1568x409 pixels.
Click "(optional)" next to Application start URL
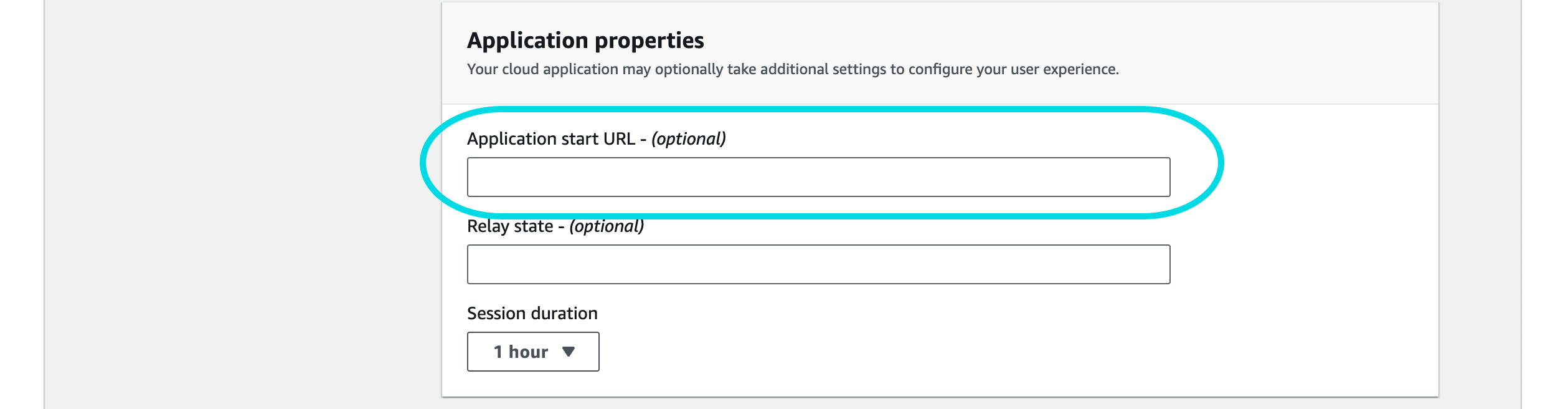click(x=689, y=138)
